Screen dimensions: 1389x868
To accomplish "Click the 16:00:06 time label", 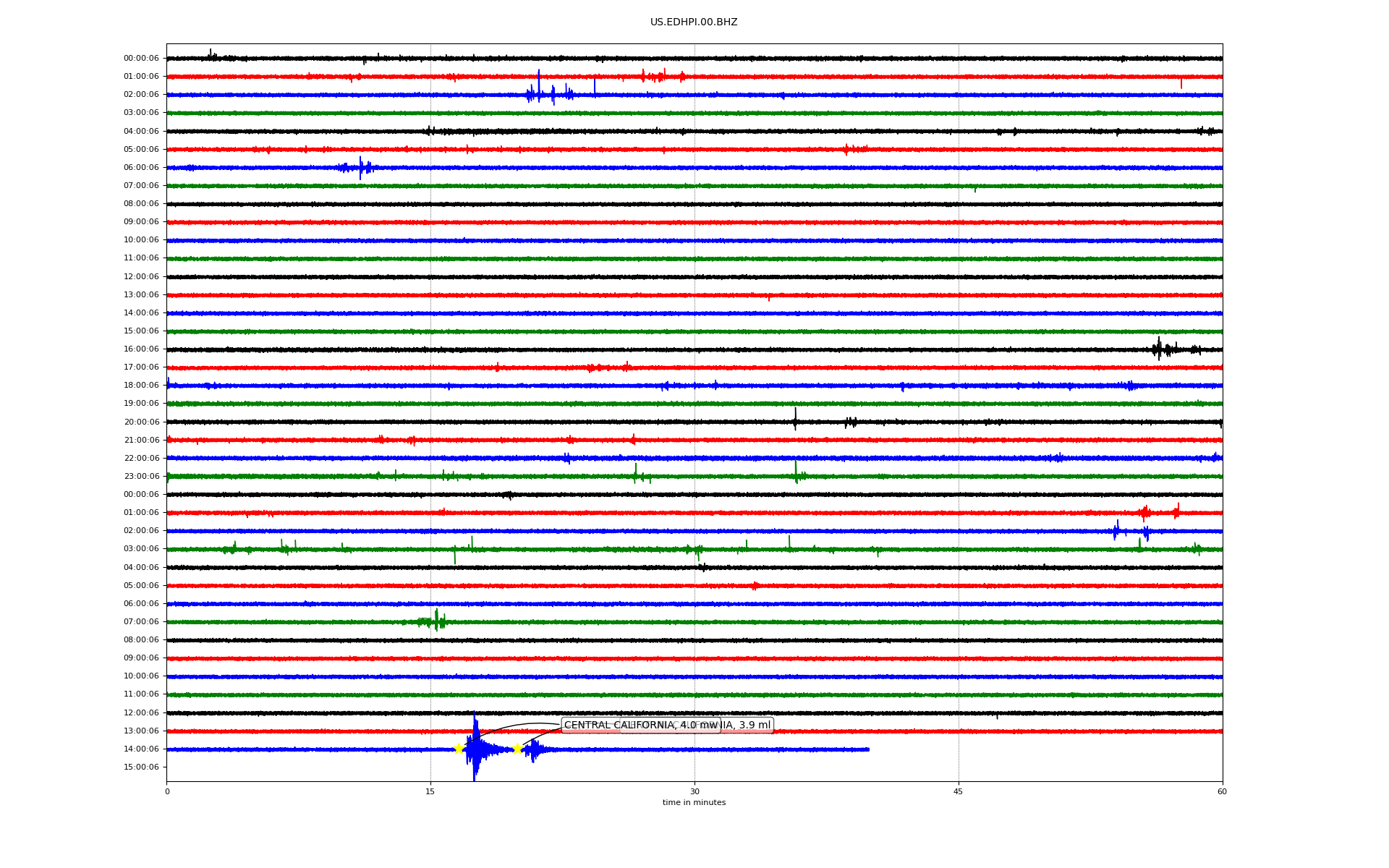I will pyautogui.click(x=141, y=349).
